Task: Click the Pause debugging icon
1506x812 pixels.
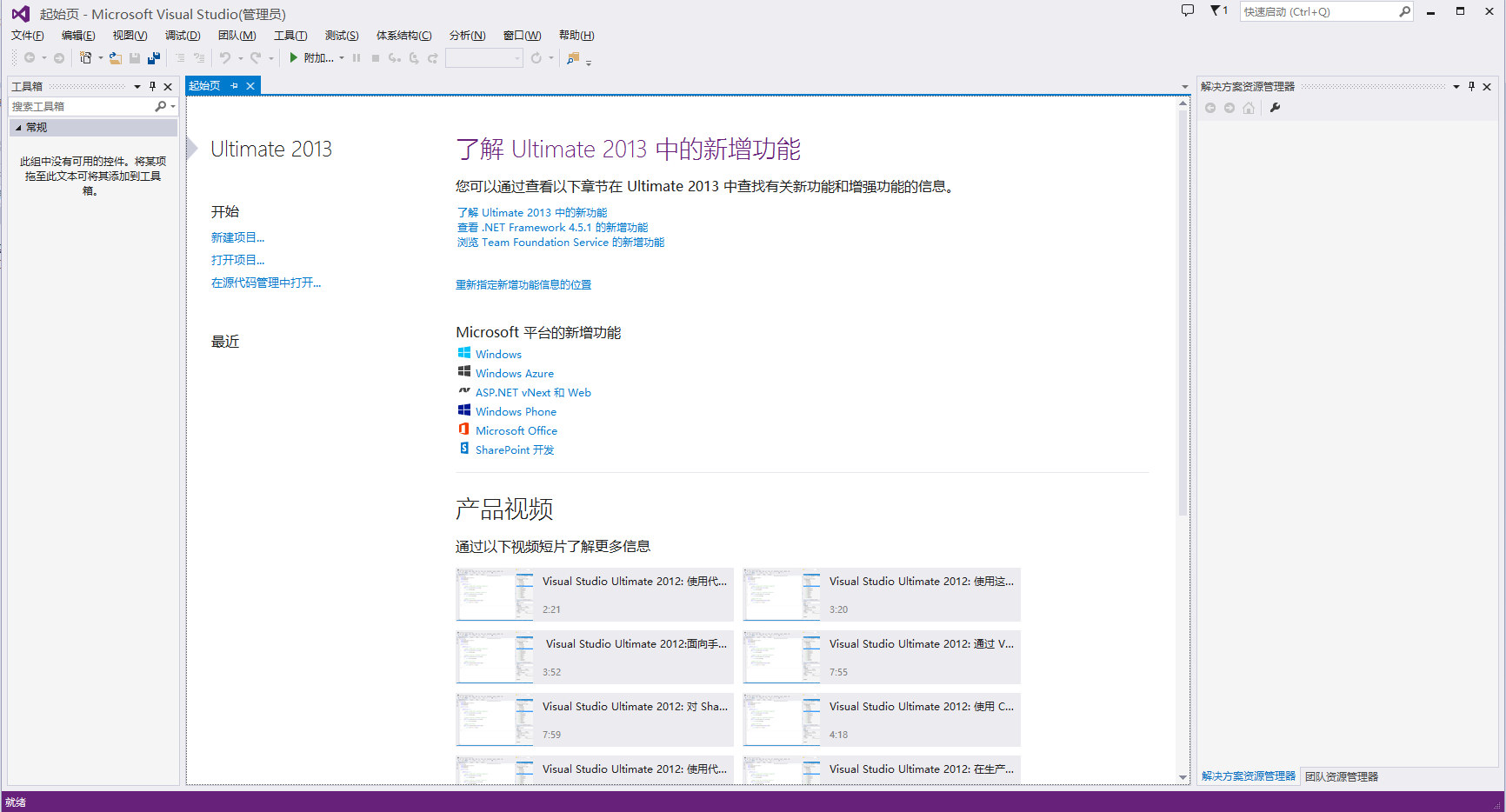Action: click(357, 58)
